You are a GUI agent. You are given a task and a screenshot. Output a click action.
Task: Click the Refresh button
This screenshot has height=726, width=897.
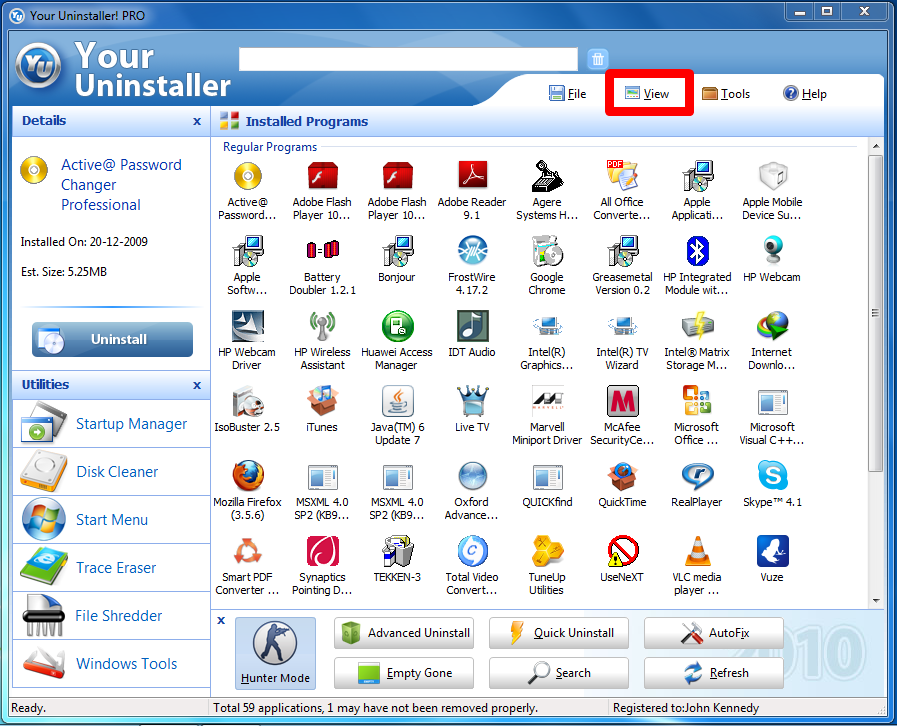714,673
